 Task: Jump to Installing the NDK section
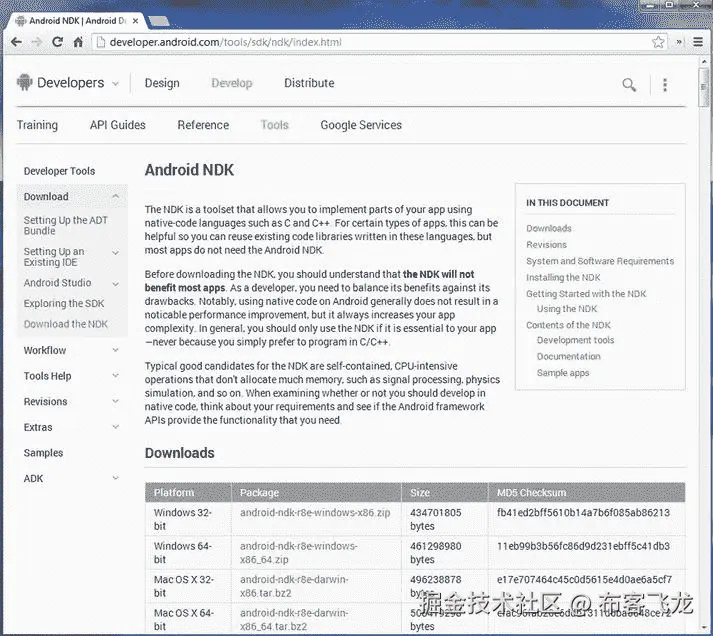[563, 277]
